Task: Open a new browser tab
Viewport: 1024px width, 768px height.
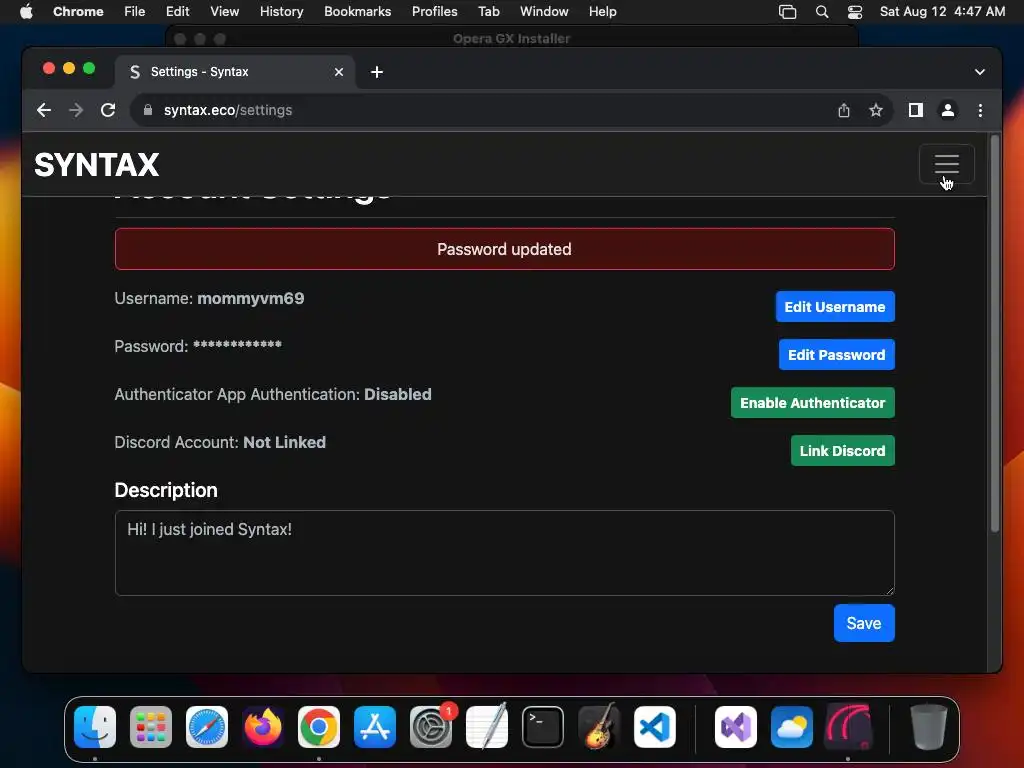Action: [x=377, y=72]
